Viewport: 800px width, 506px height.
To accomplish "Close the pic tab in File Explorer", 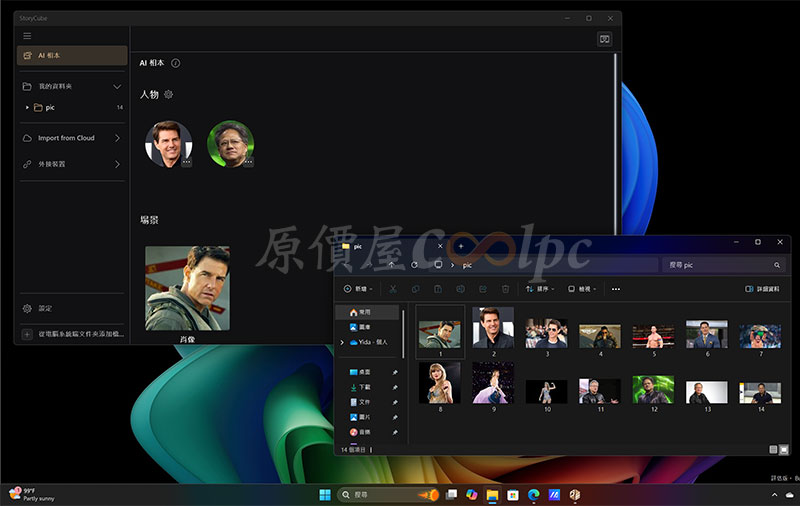I will click(x=440, y=246).
